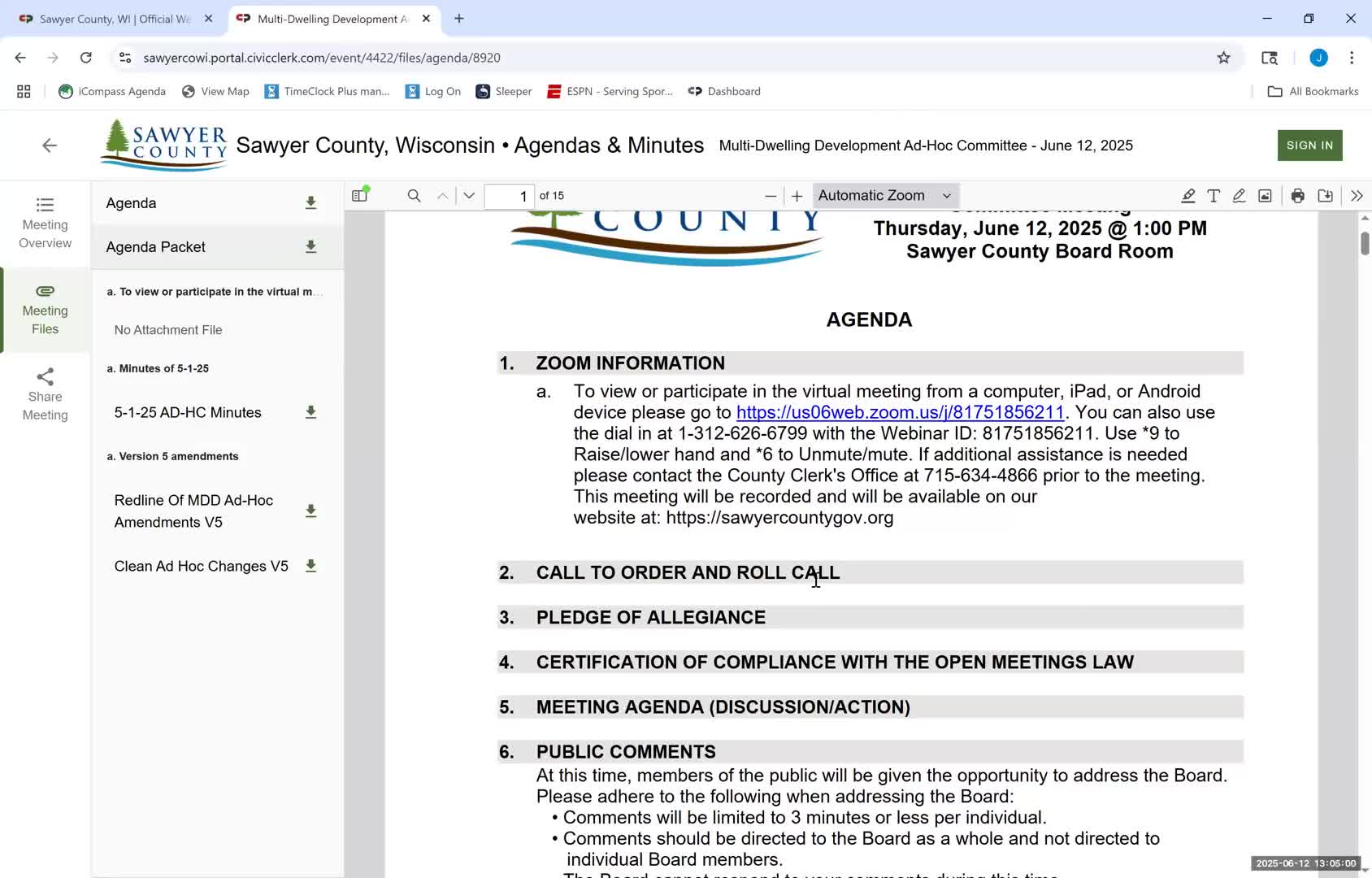Open Chrome profile avatar

tap(1318, 58)
